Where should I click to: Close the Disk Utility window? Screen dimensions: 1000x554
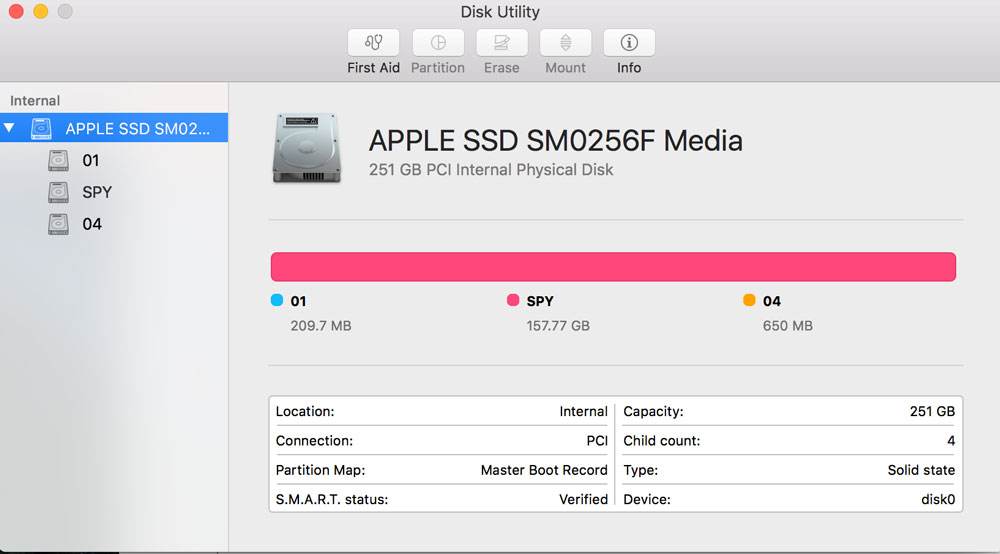[x=16, y=11]
